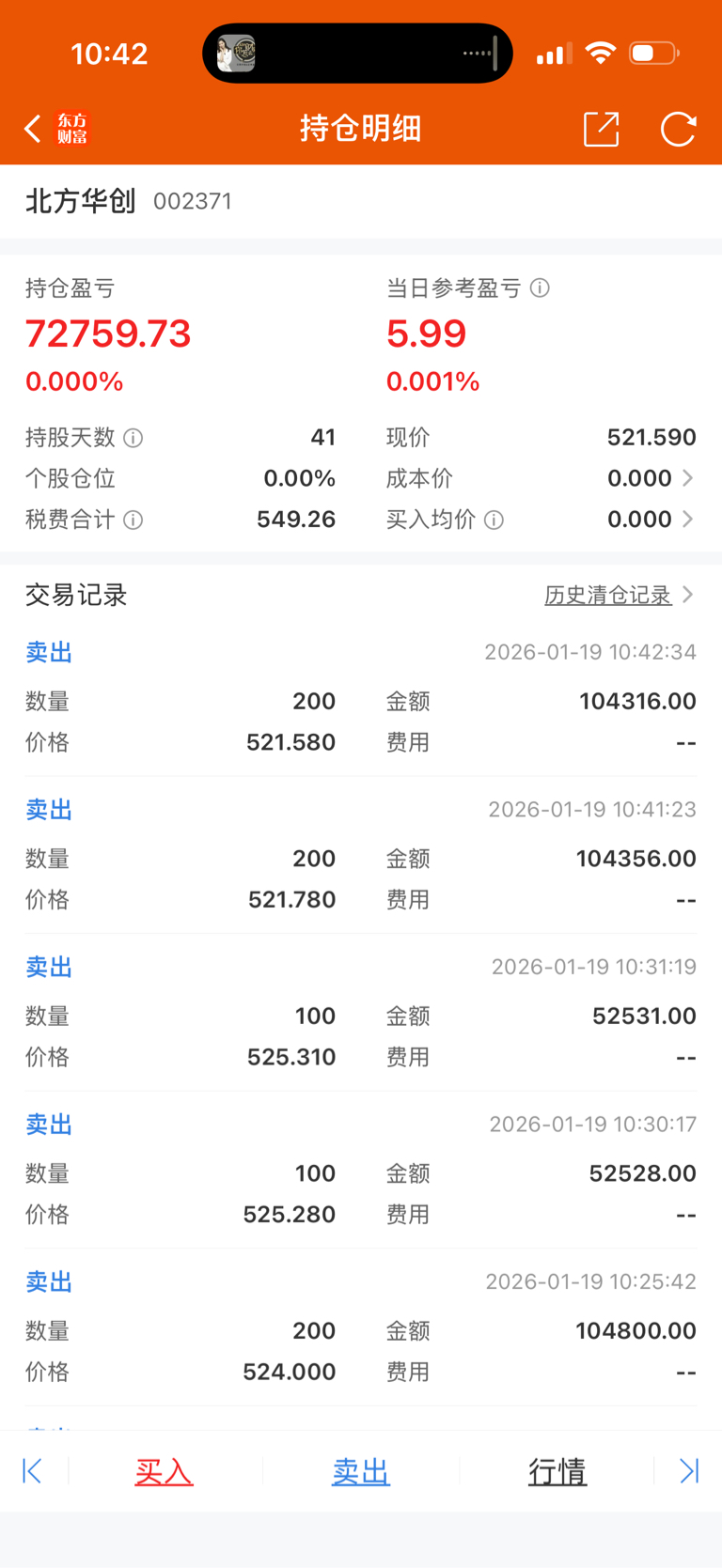Expand the 买入均价 chevron

click(x=688, y=520)
